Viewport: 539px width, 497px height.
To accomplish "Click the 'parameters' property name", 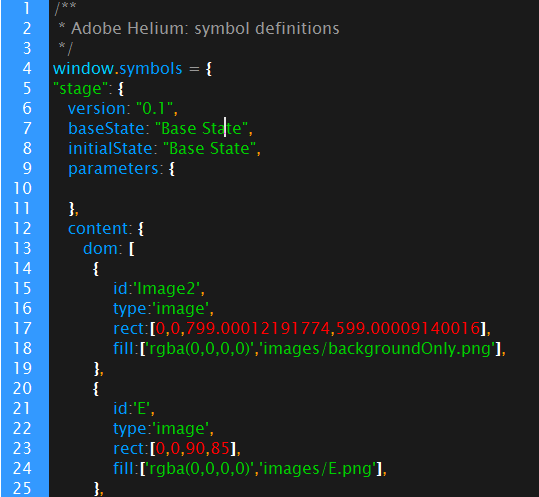I will click(113, 169).
